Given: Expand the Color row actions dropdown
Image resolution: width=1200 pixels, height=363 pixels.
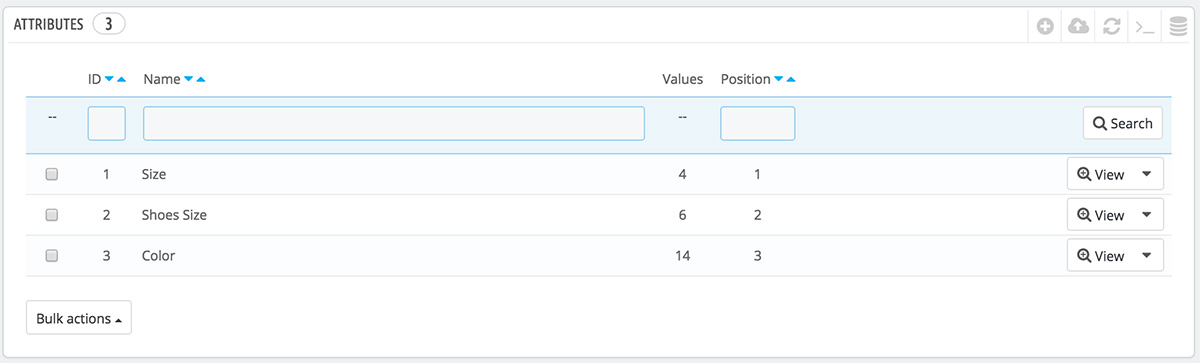Looking at the screenshot, I should 1147,256.
